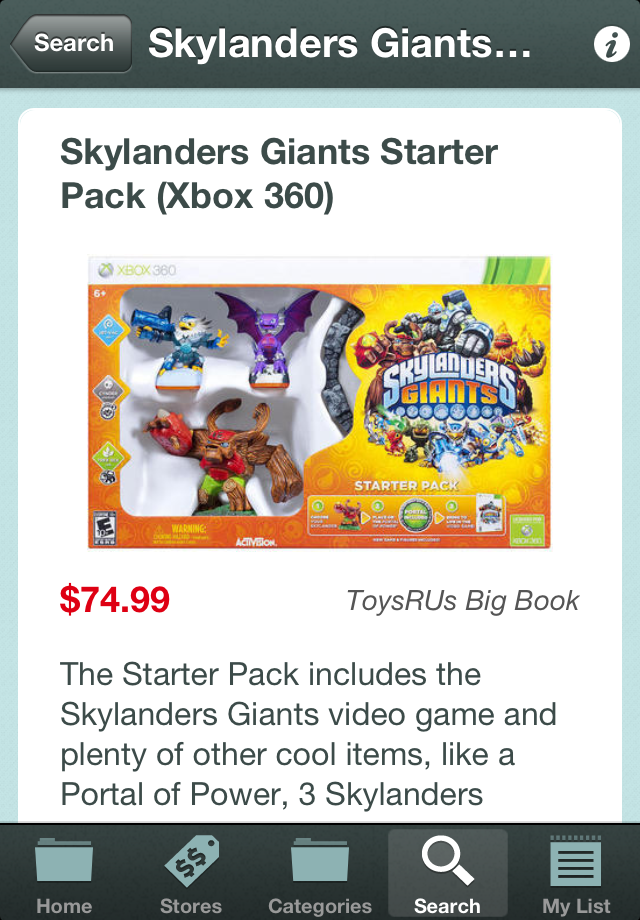This screenshot has width=640, height=920.
Task: Switch to the Home tab label
Action: point(64,905)
